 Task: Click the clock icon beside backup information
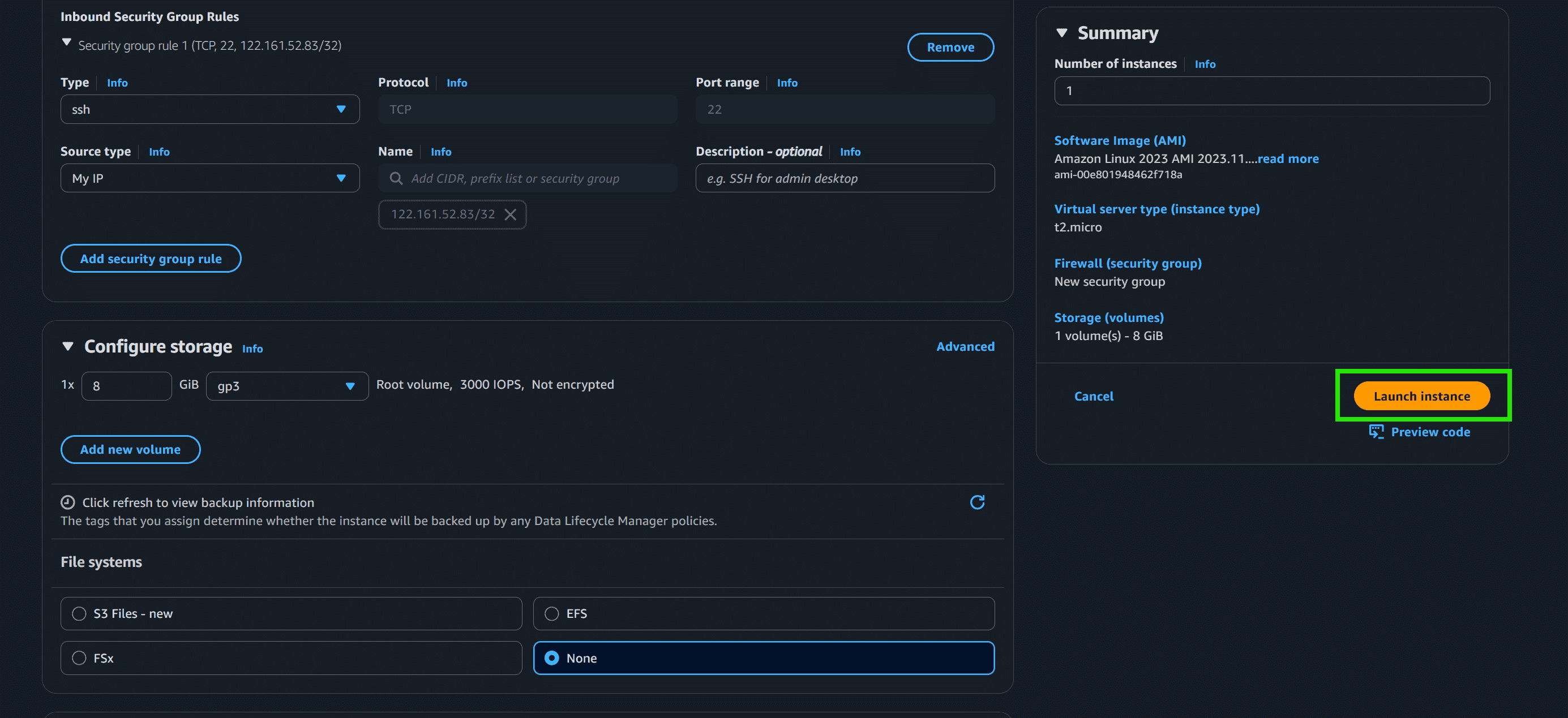(67, 502)
